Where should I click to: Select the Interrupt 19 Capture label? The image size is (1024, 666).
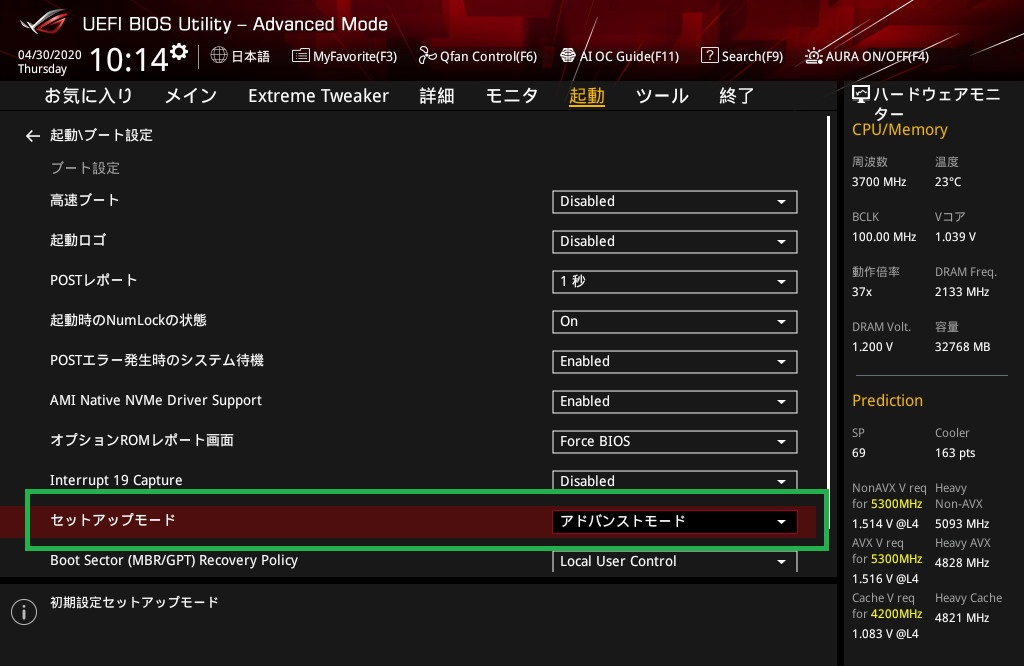(x=116, y=480)
